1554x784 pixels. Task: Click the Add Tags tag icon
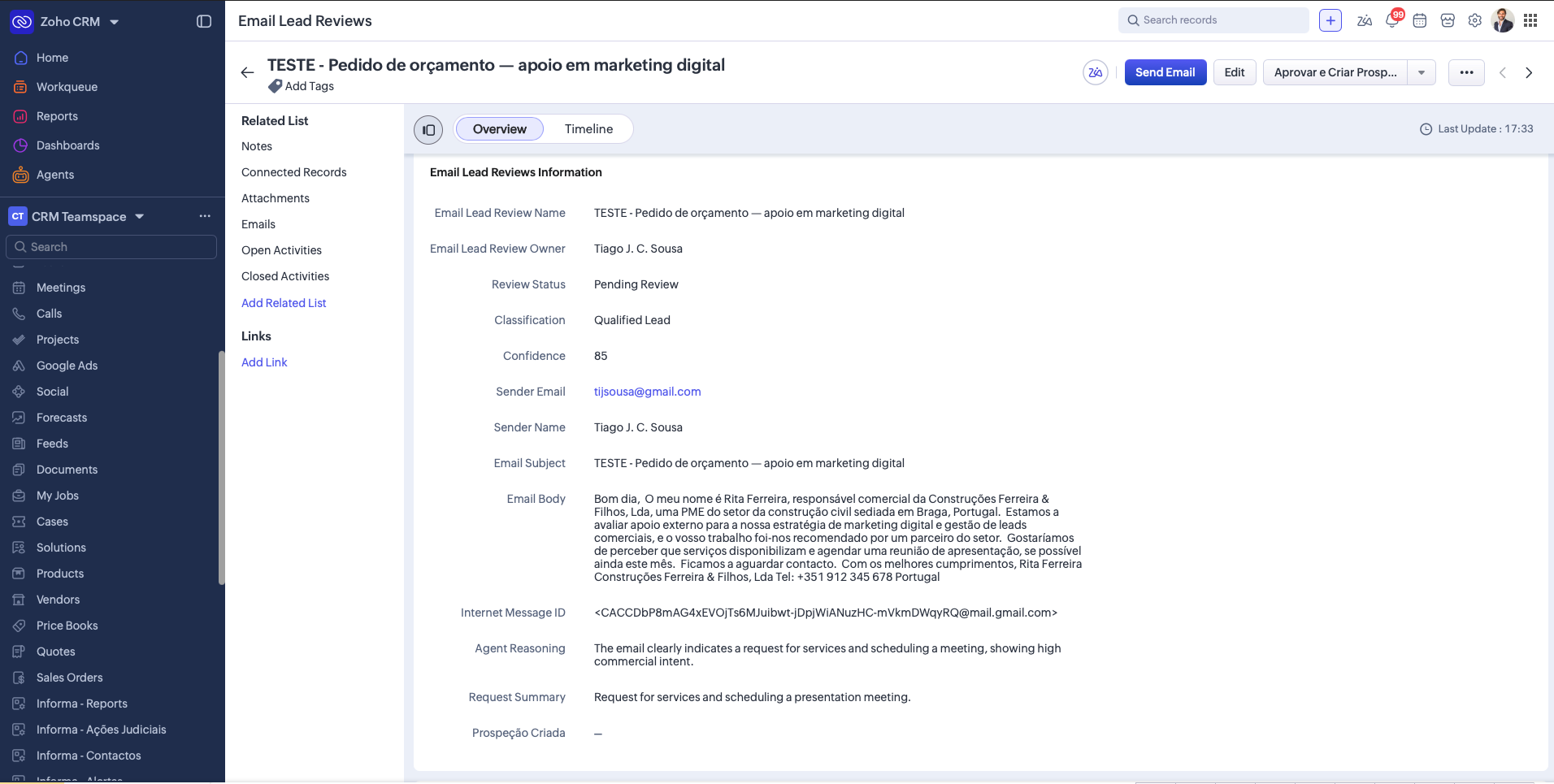276,86
